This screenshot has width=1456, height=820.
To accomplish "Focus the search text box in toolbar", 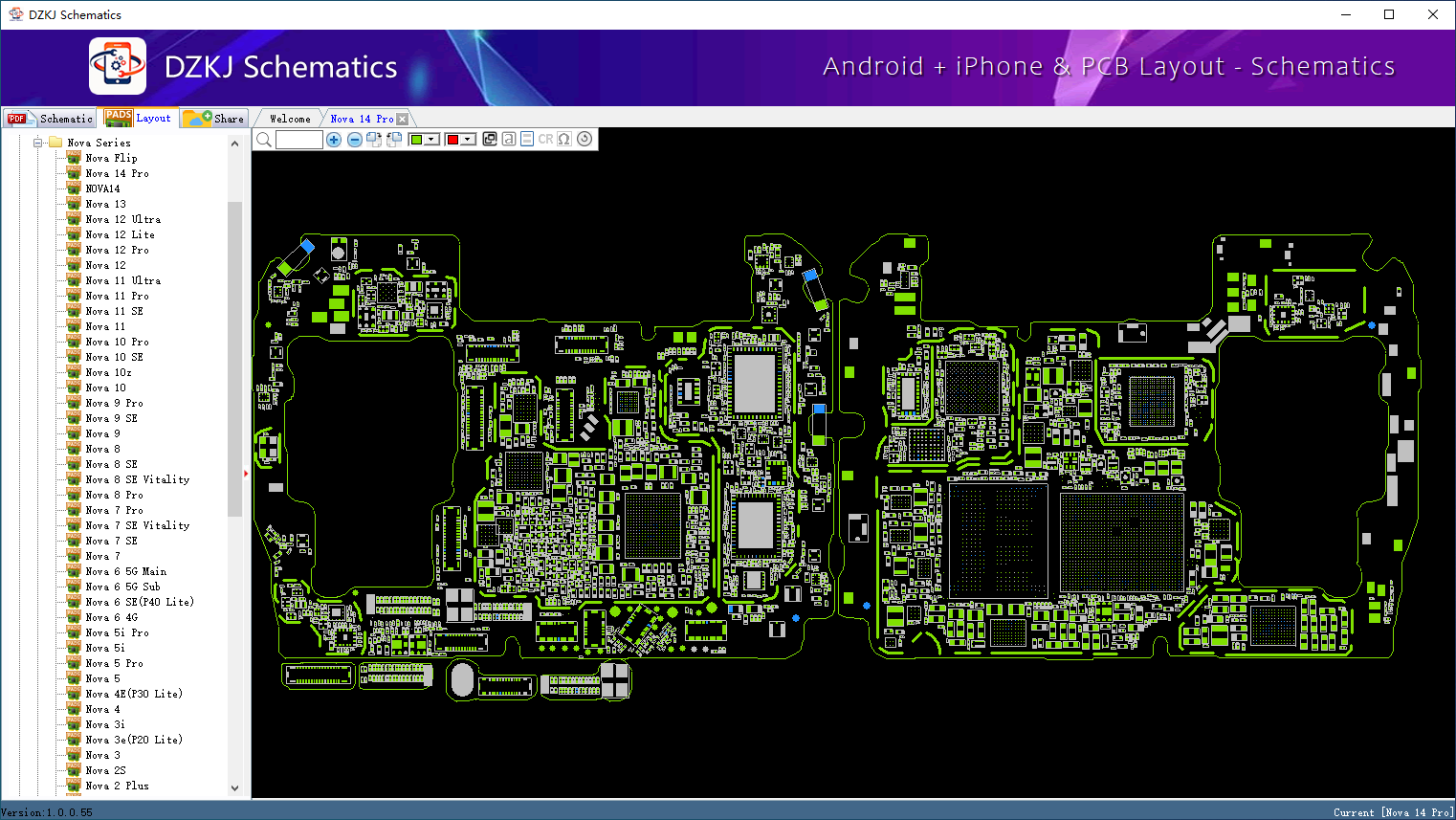I will [299, 140].
